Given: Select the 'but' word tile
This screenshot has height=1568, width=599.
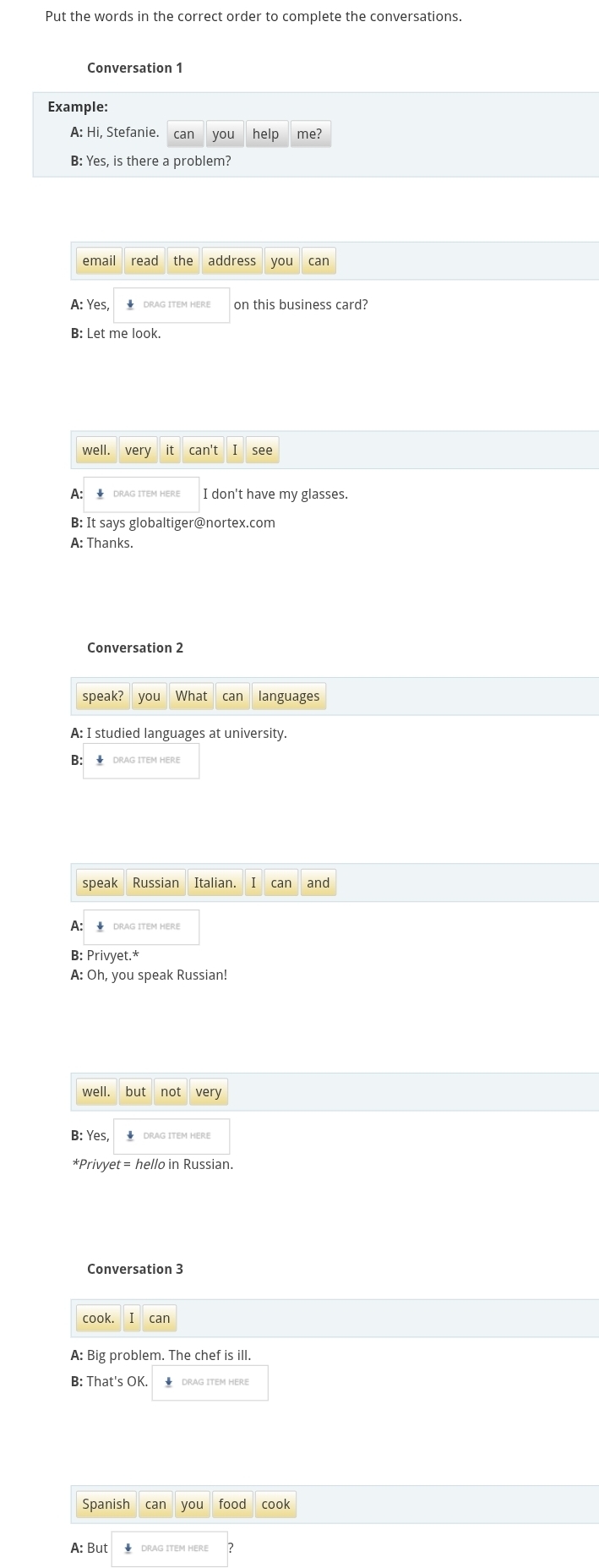Looking at the screenshot, I should 135,1092.
